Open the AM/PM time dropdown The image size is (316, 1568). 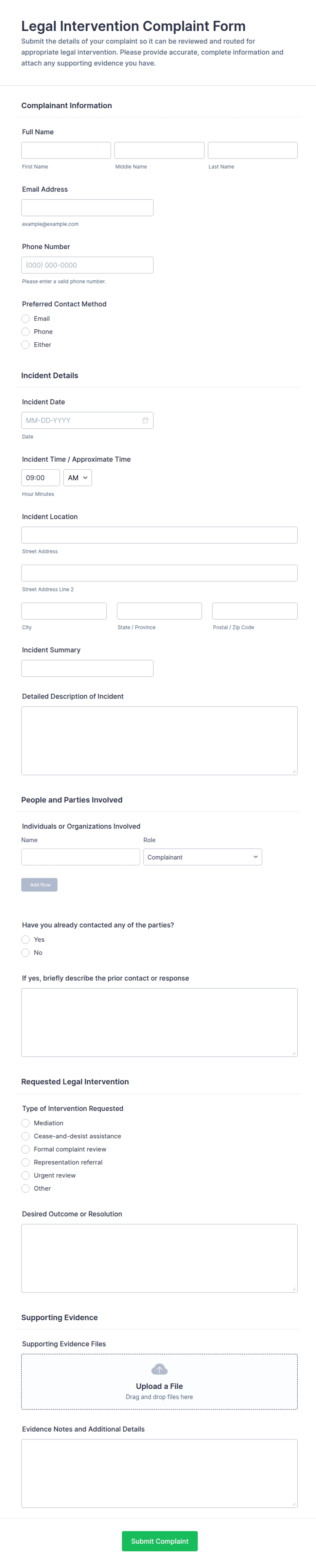(x=78, y=478)
